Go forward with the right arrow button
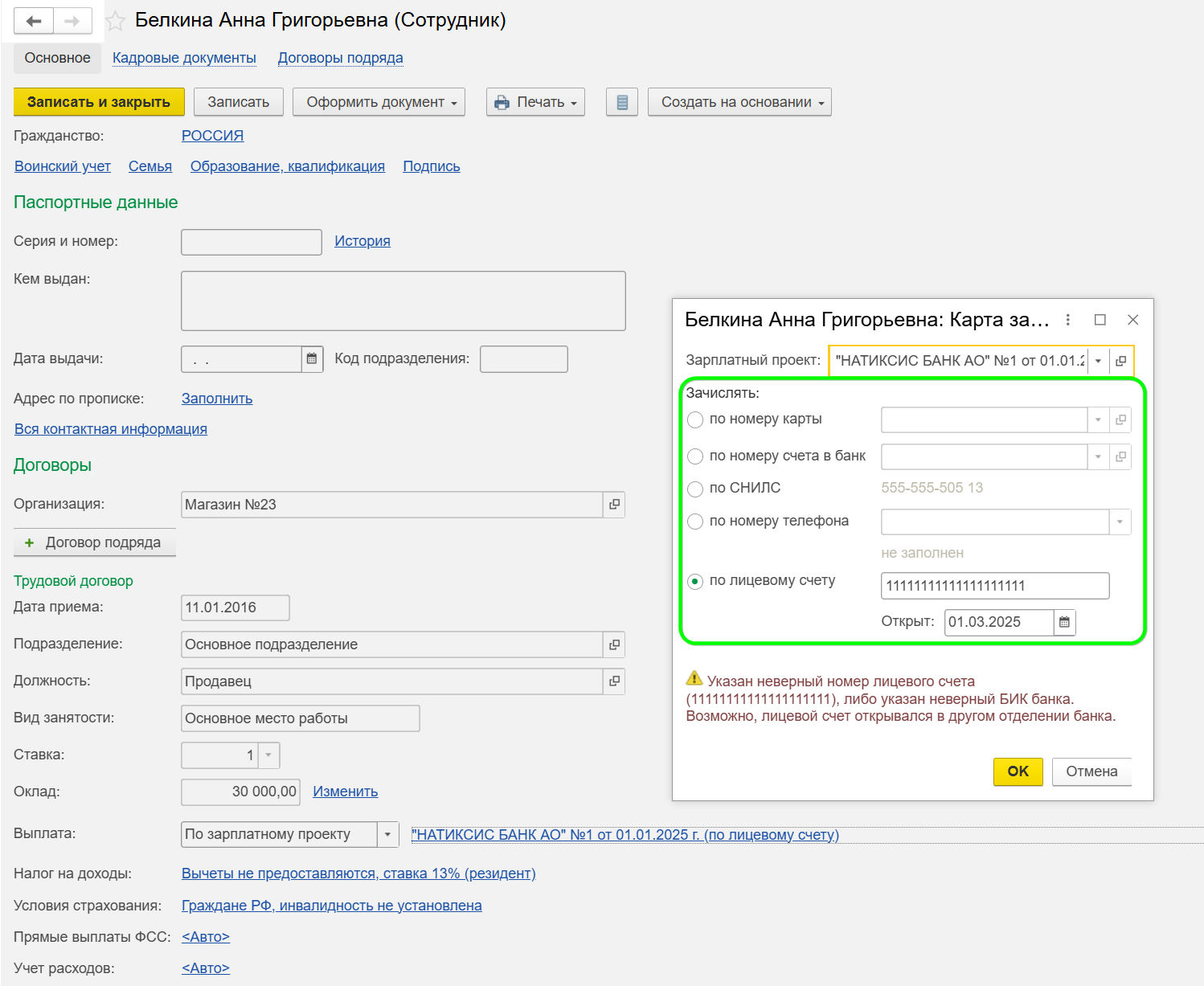This screenshot has width=1204, height=986. tap(72, 21)
